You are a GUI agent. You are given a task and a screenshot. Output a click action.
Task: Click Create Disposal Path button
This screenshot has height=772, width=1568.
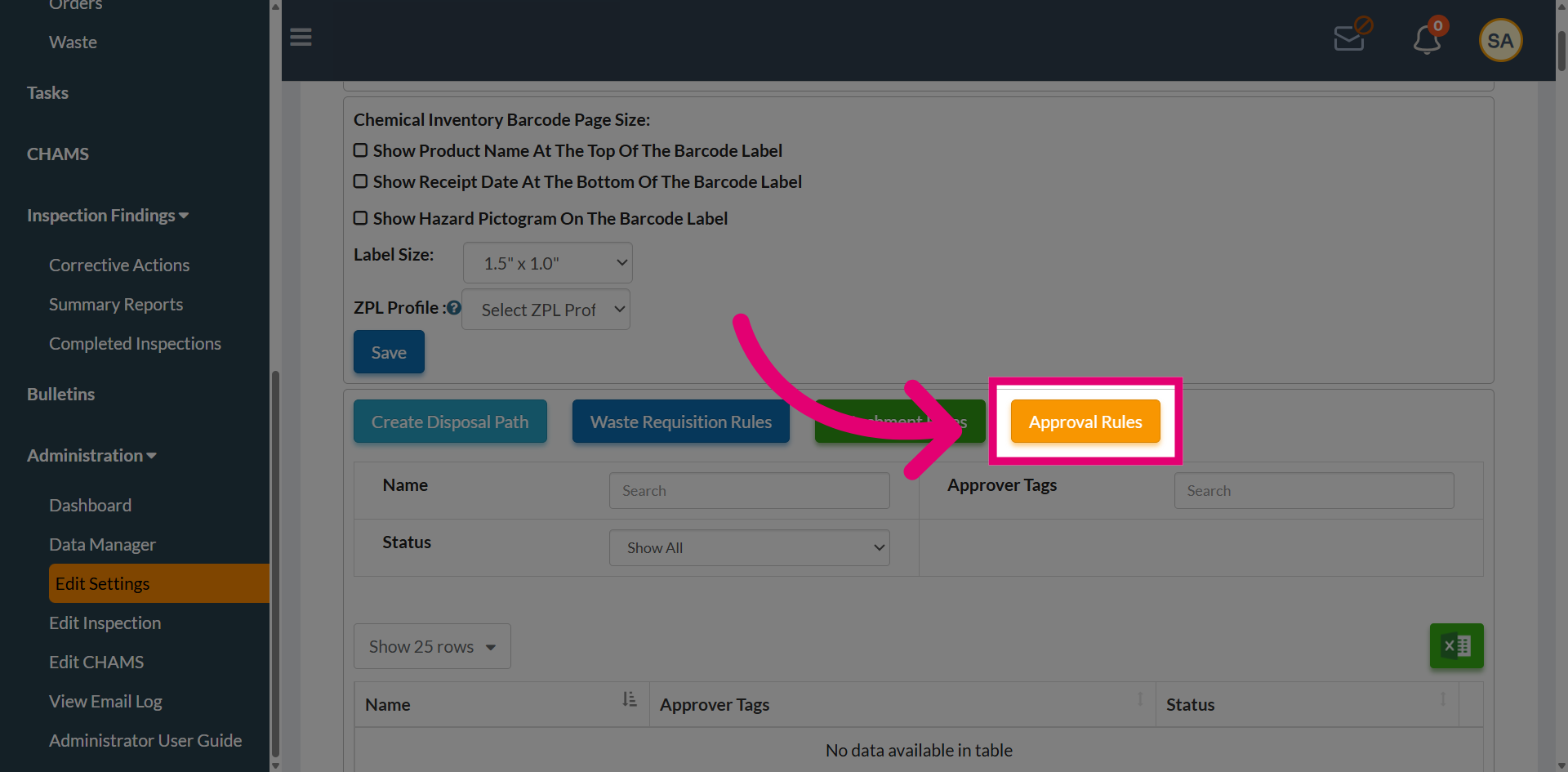(450, 422)
